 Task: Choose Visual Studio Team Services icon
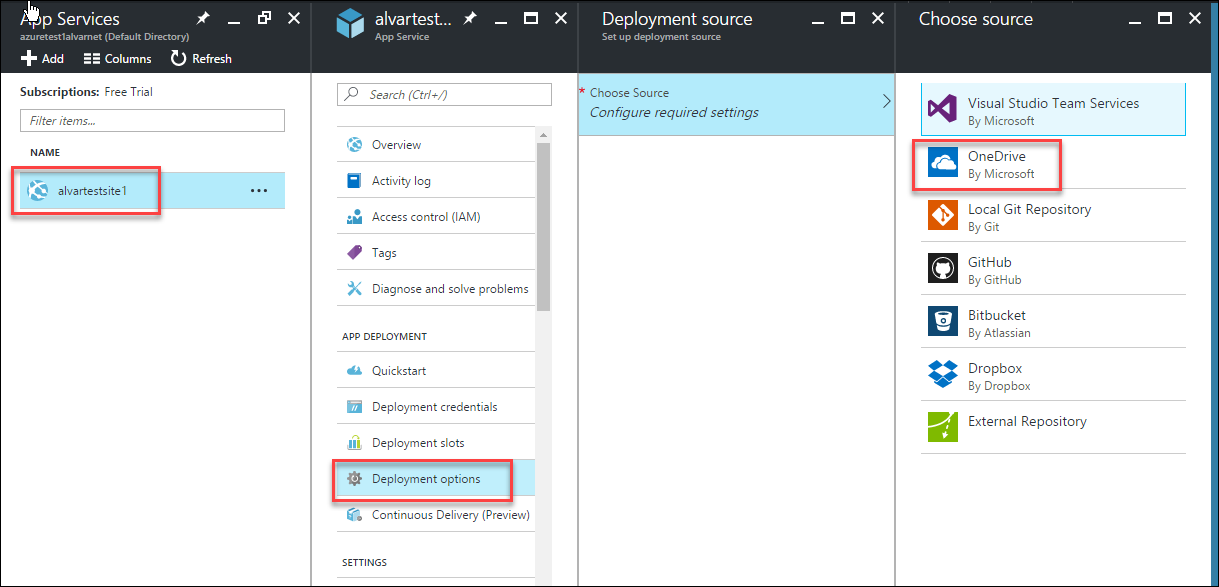click(943, 109)
